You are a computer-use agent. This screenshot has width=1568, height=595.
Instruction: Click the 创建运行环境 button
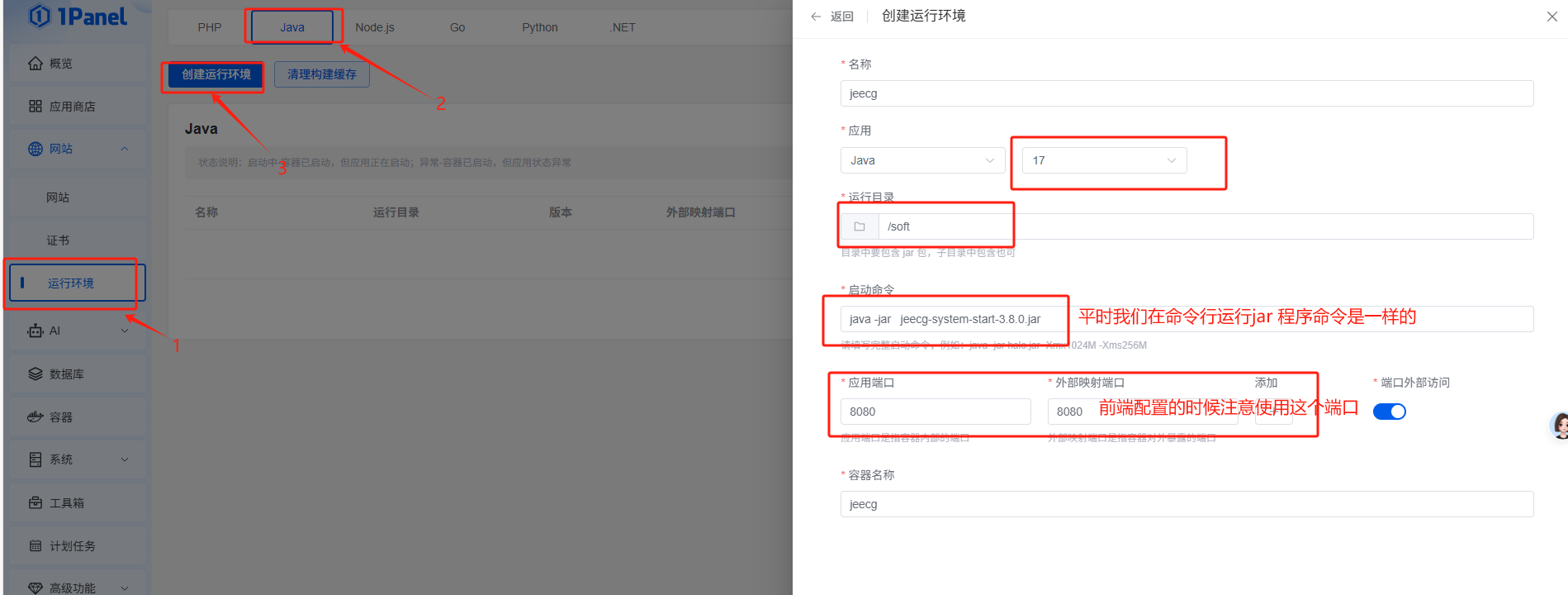point(216,74)
